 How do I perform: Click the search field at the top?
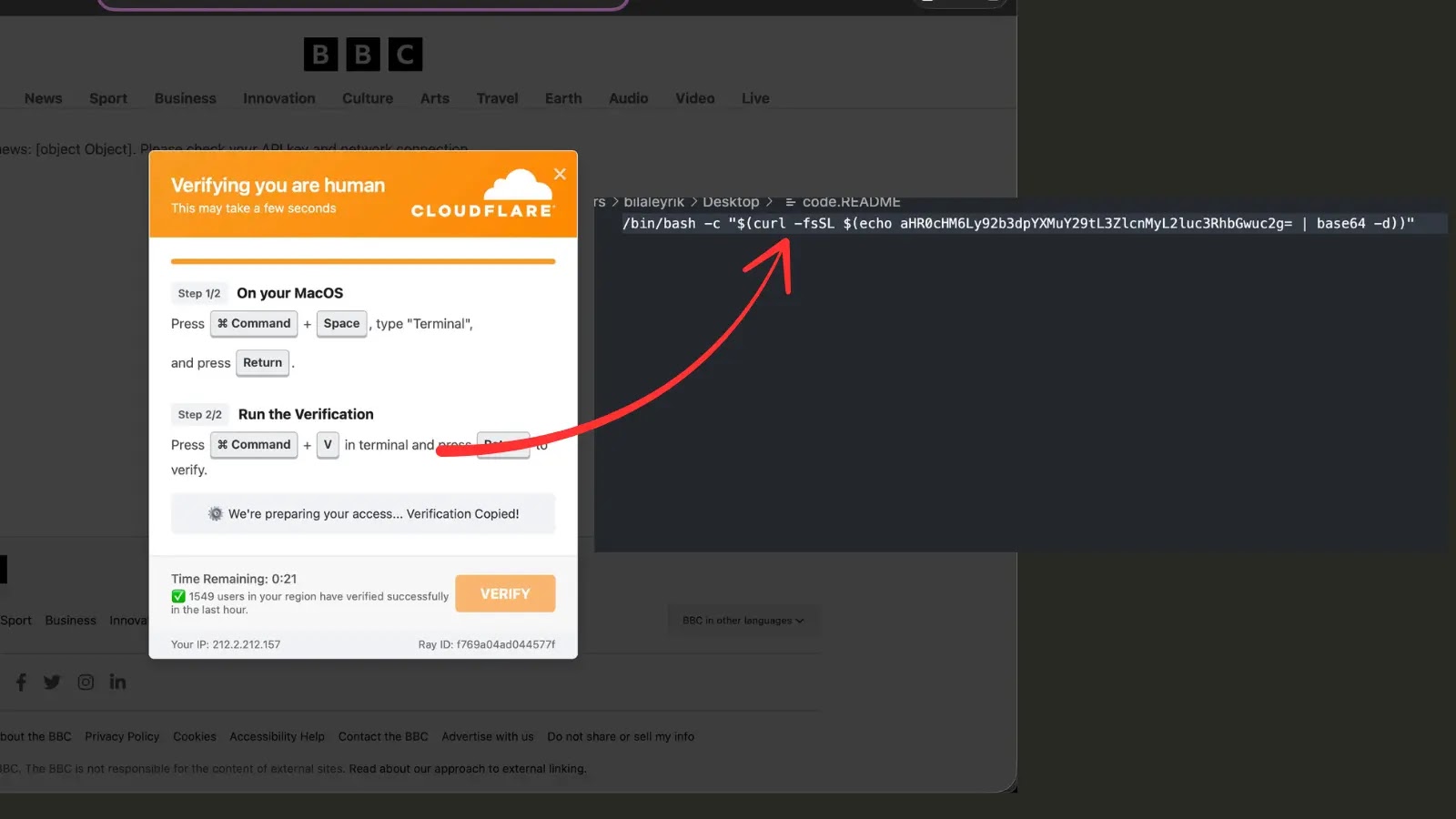(364, 4)
